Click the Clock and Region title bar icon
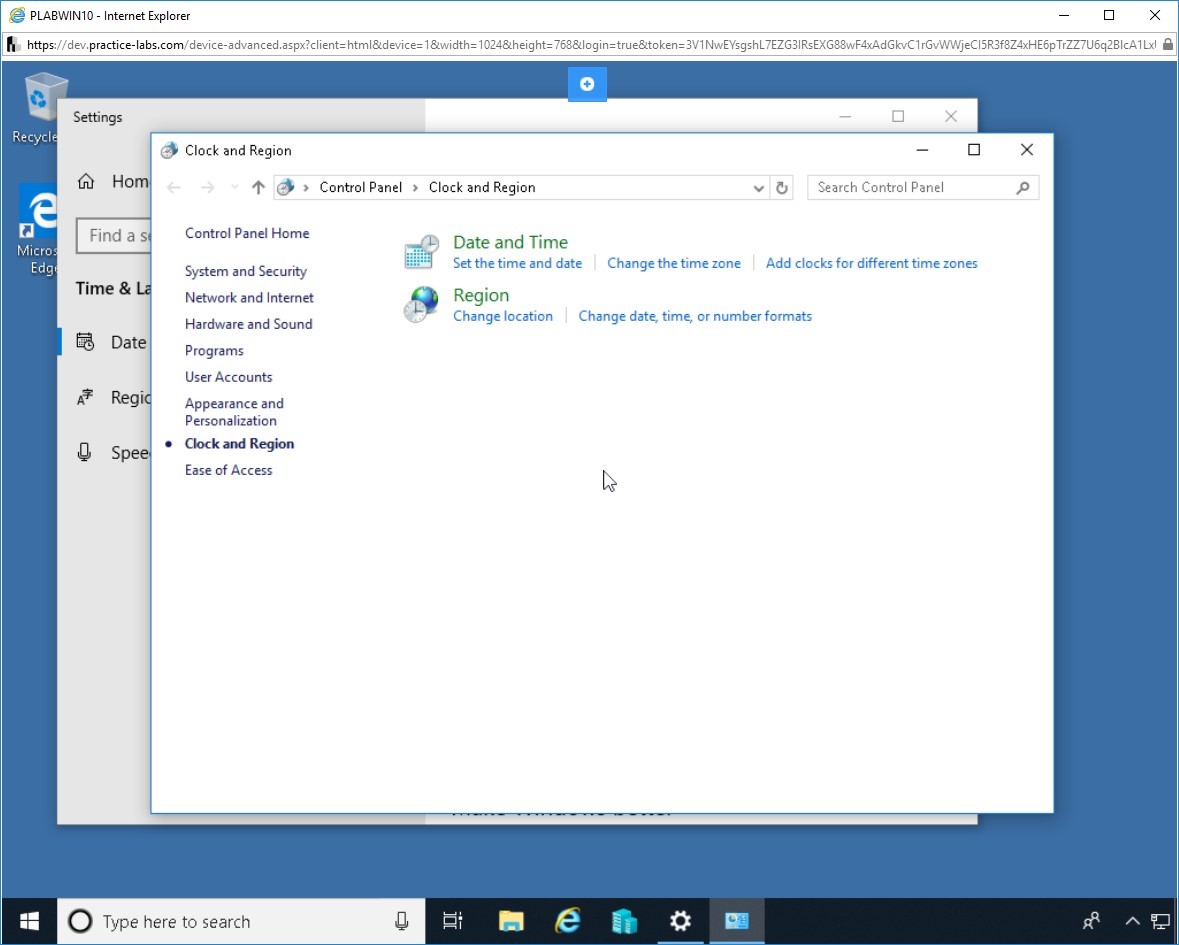The width and height of the screenshot is (1179, 945). pyautogui.click(x=169, y=150)
